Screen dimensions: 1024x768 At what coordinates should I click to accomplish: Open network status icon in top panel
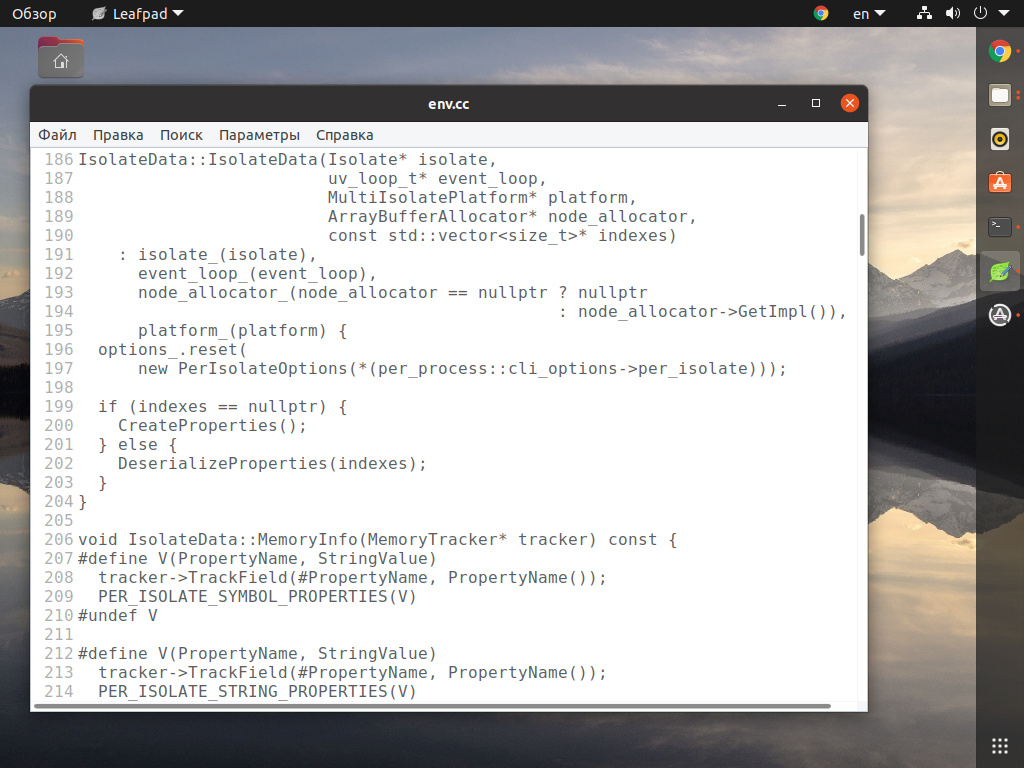click(924, 13)
